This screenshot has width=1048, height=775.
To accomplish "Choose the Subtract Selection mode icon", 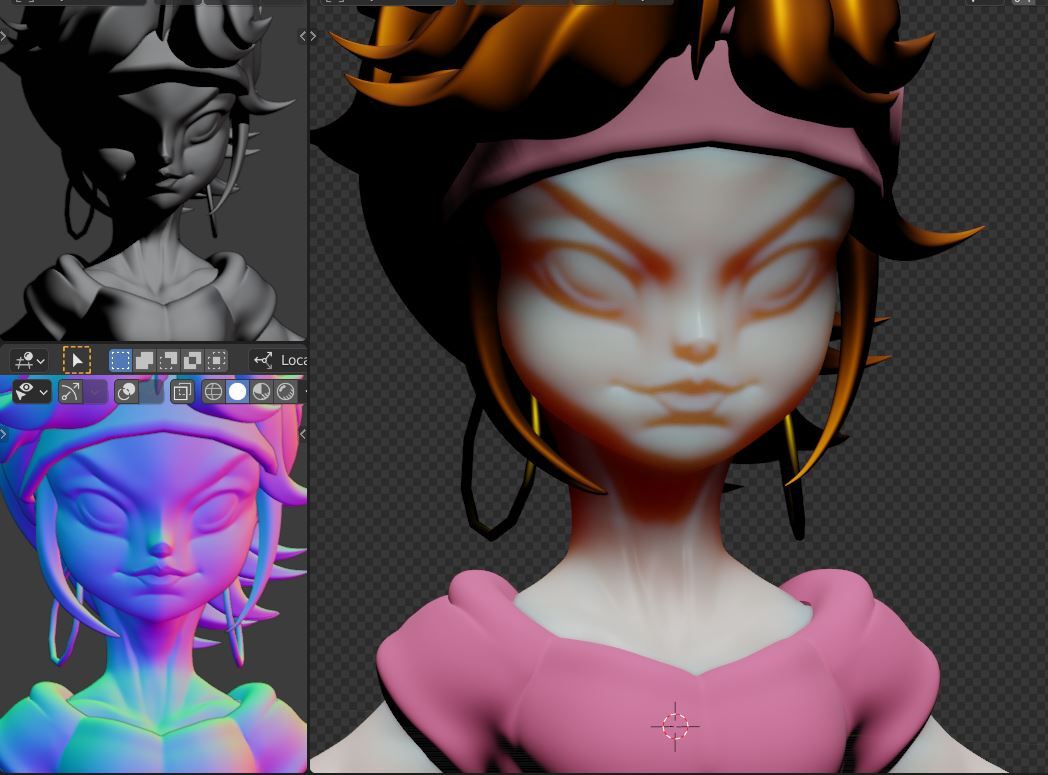I will coord(169,360).
